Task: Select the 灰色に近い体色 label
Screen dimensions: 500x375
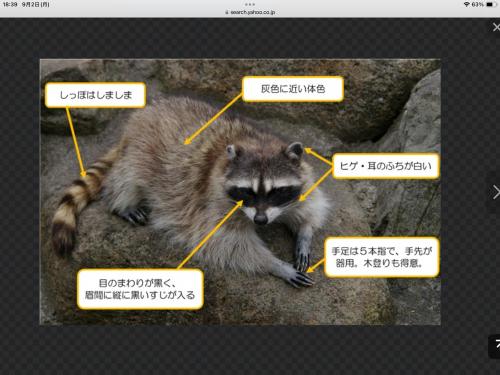Action: (293, 89)
